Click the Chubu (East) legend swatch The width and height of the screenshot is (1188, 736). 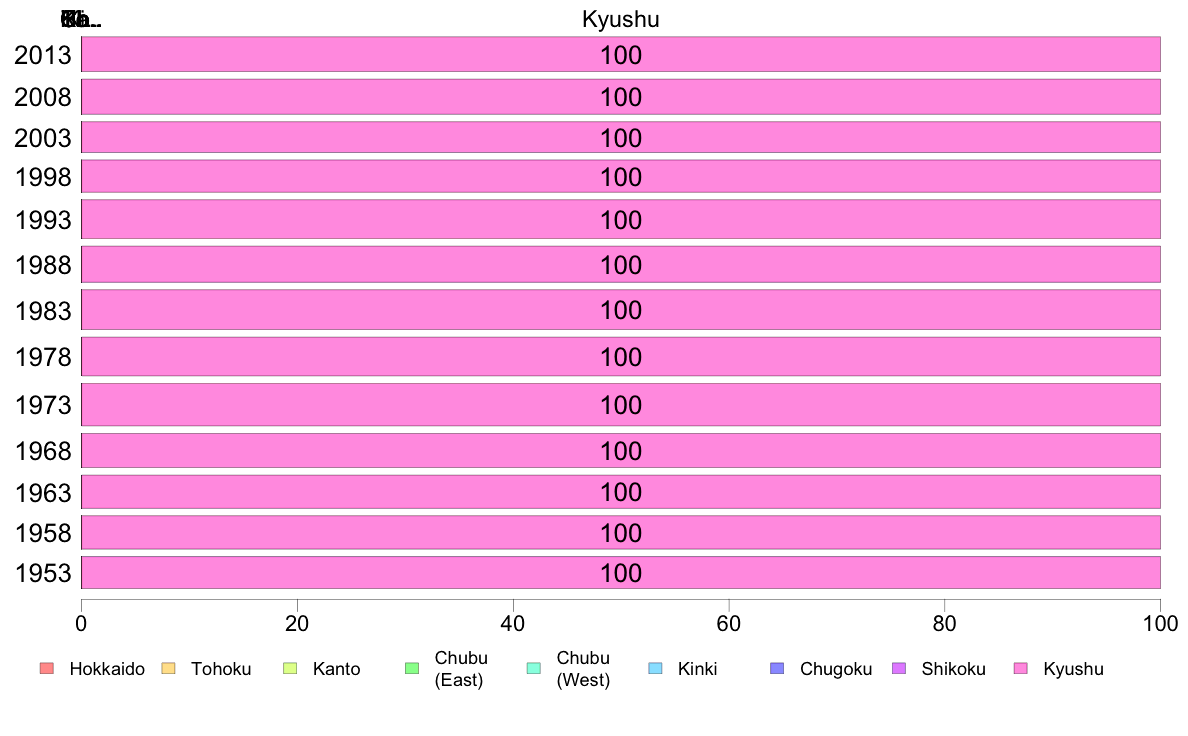pyautogui.click(x=412, y=669)
